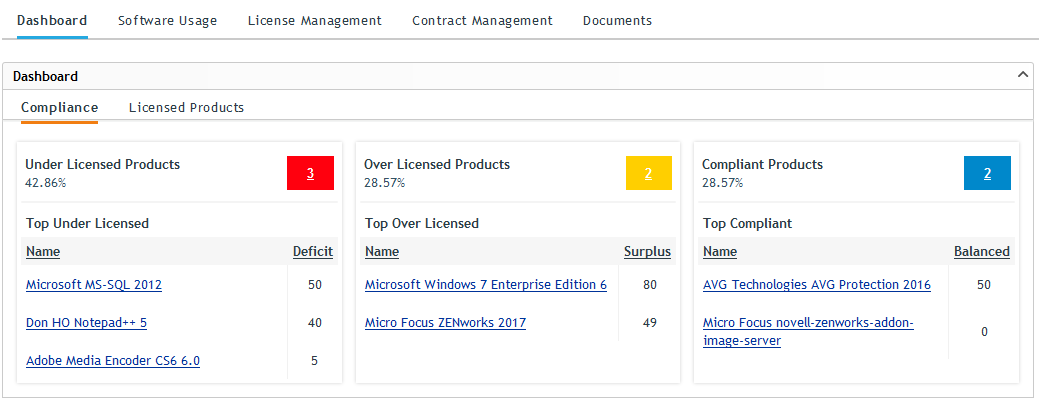The width and height of the screenshot is (1039, 403).
Task: Open Microsoft Windows 7 Enterprise Edition link
Action: [x=485, y=285]
